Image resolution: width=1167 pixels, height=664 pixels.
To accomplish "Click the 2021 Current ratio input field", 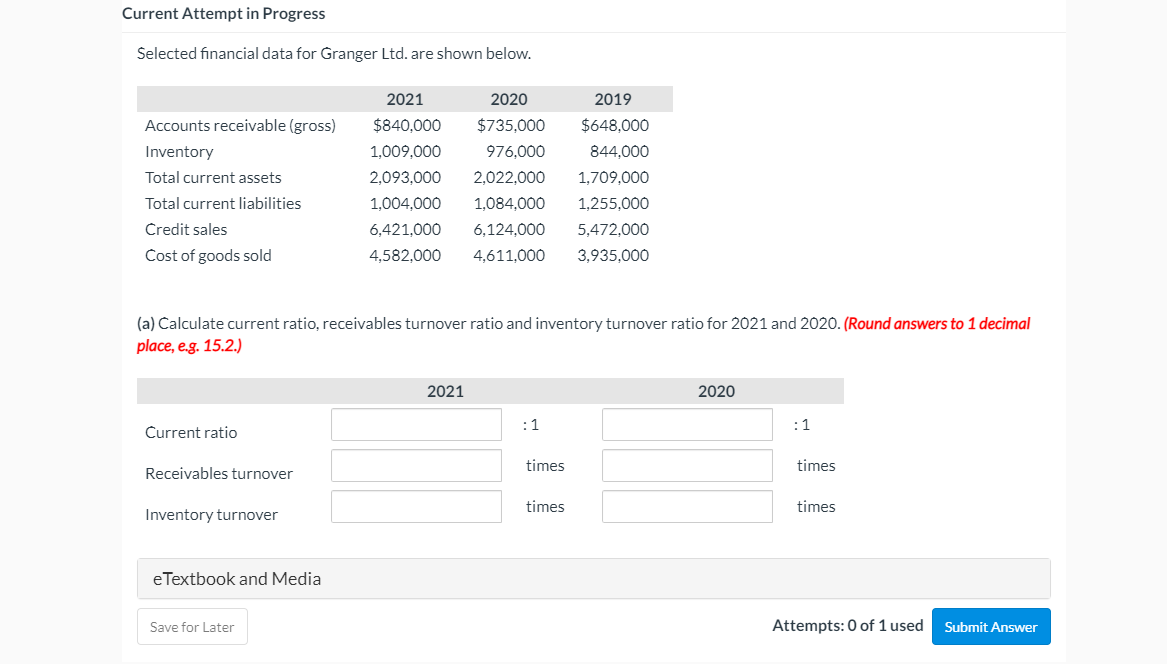I will coord(416,424).
